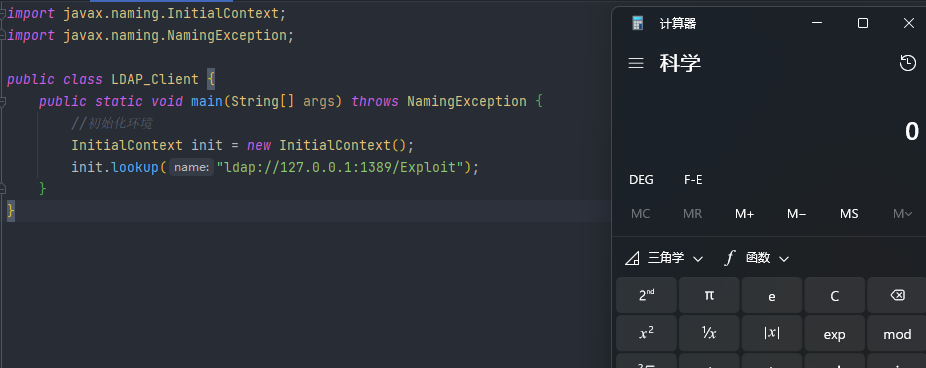Close the calculator window

pos(908,23)
